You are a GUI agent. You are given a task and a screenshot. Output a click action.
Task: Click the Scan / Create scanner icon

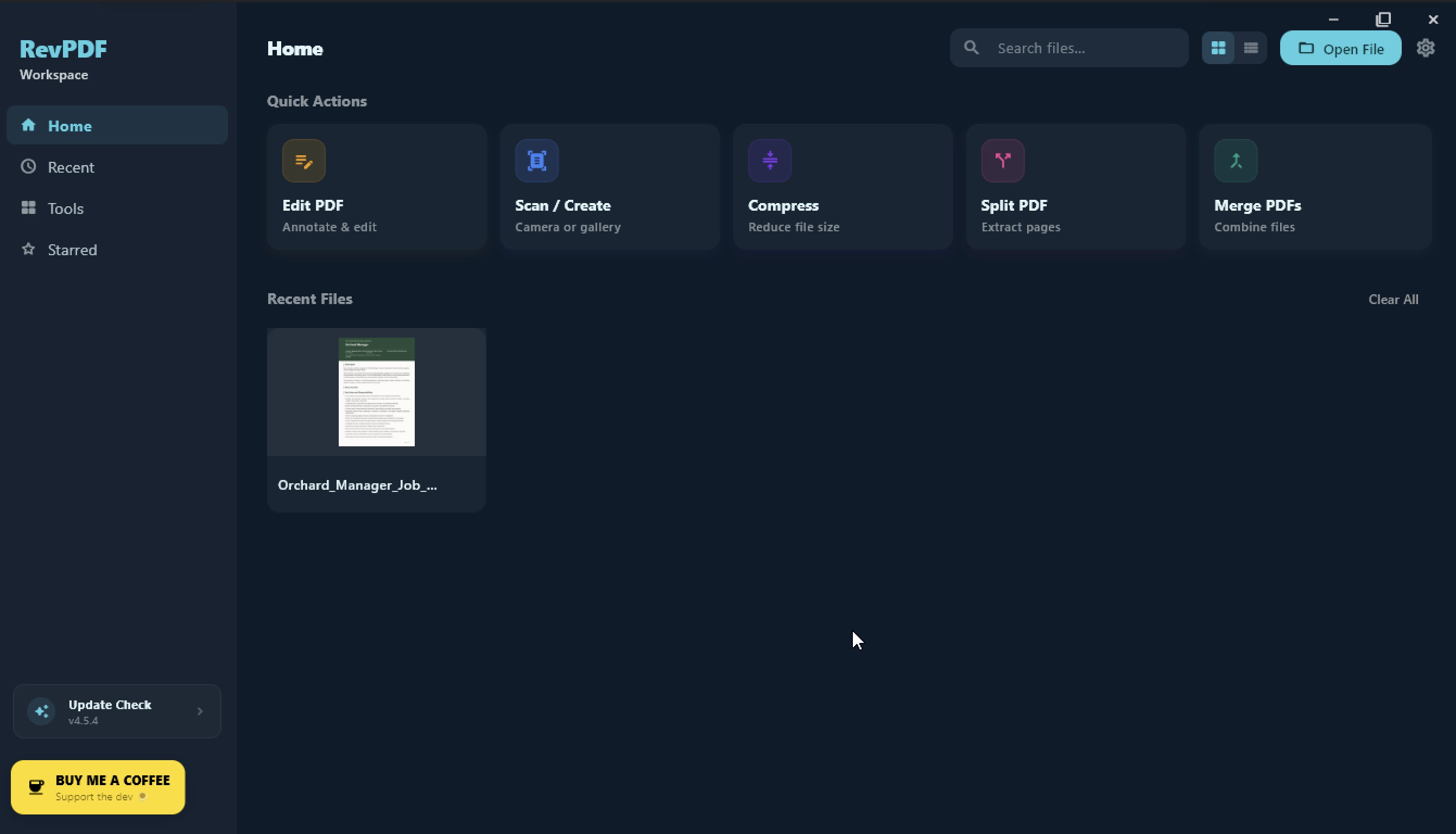[536, 161]
